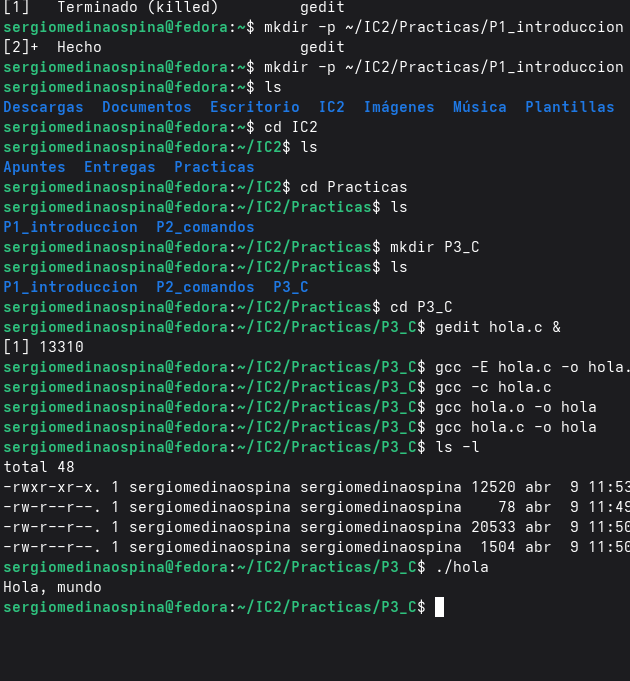Select the Música directory in the listing

479,107
